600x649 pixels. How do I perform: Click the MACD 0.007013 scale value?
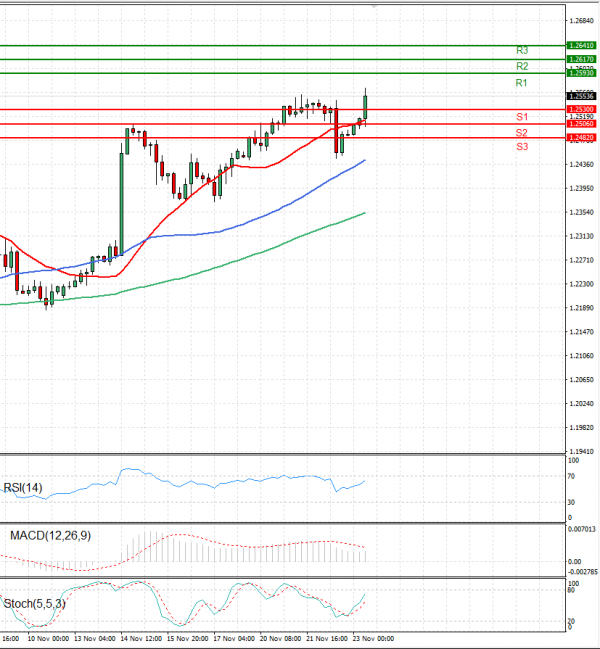click(x=582, y=529)
